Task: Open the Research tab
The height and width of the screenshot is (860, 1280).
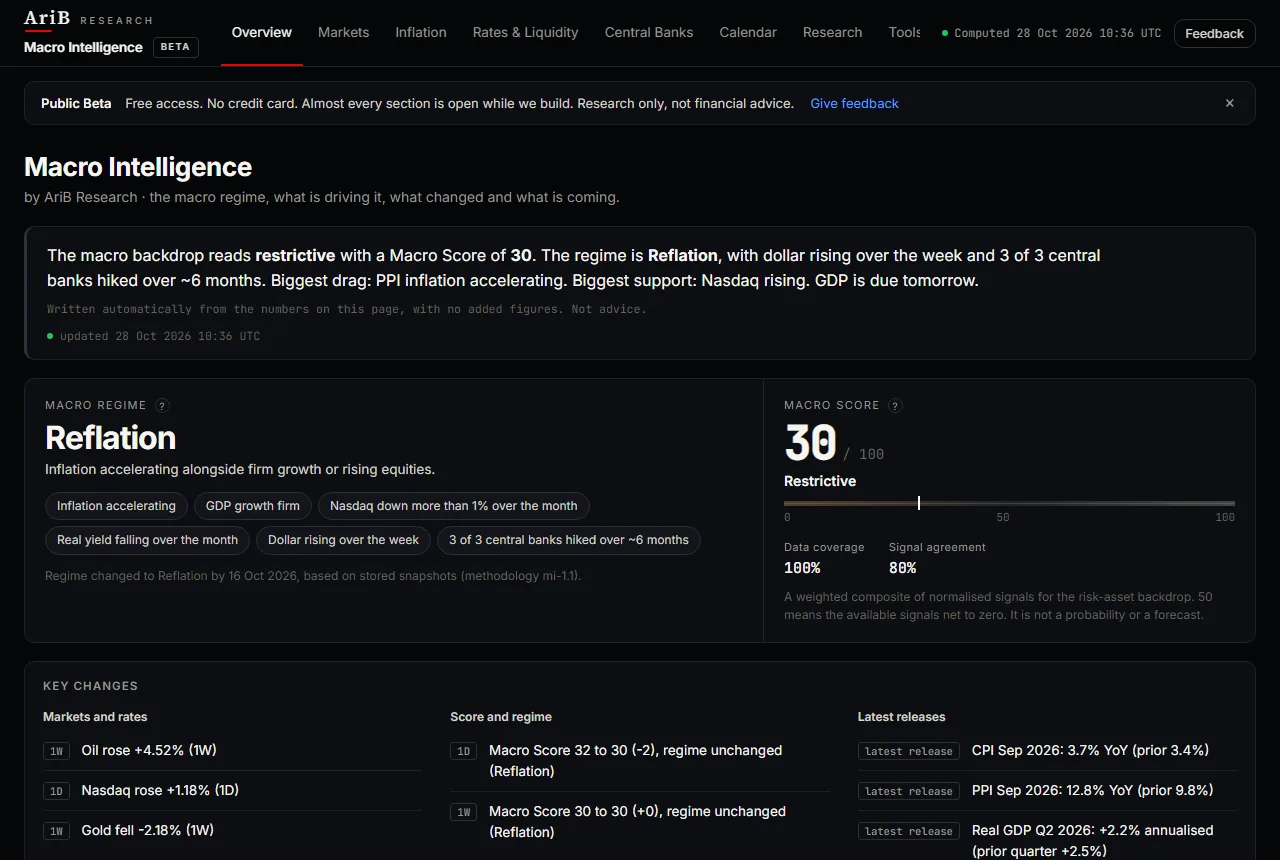Action: [x=832, y=32]
